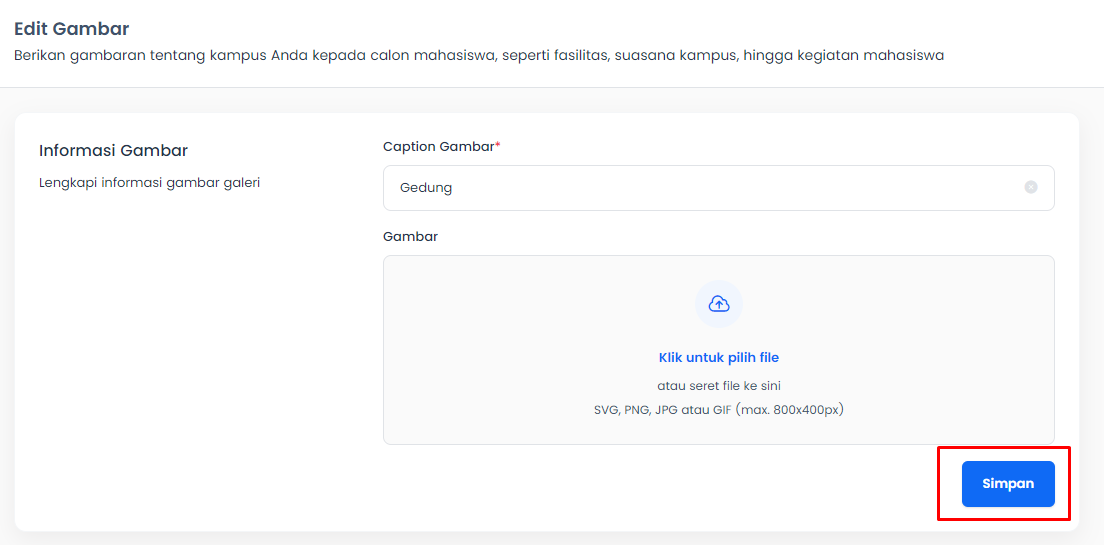Click the 'Gambar' upload label
1106x545 pixels.
click(x=411, y=237)
